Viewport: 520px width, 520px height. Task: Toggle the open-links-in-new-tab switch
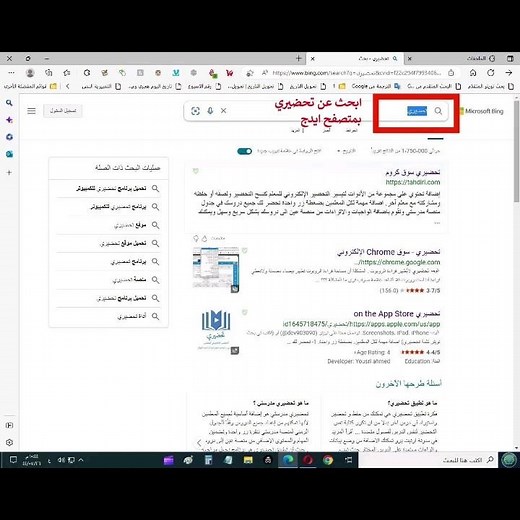(245, 151)
